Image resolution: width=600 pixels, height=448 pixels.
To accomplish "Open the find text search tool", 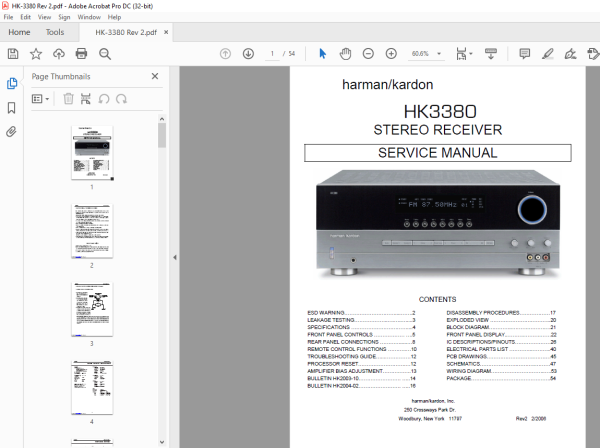I will coord(105,54).
